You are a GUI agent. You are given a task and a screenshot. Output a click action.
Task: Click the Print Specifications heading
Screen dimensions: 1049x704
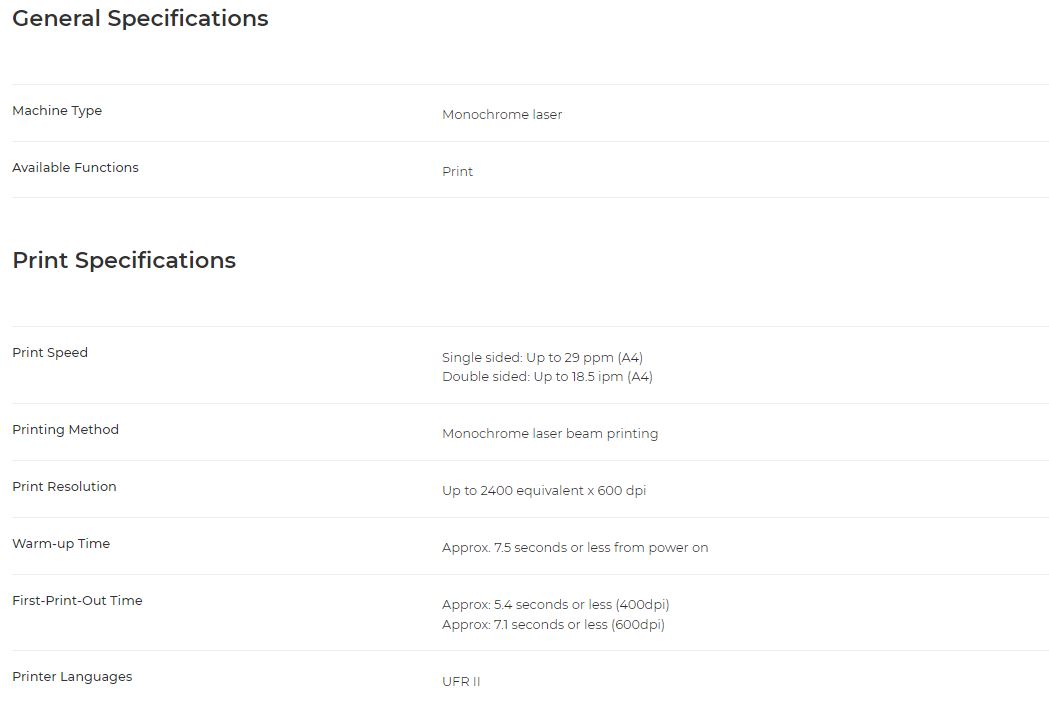point(124,260)
